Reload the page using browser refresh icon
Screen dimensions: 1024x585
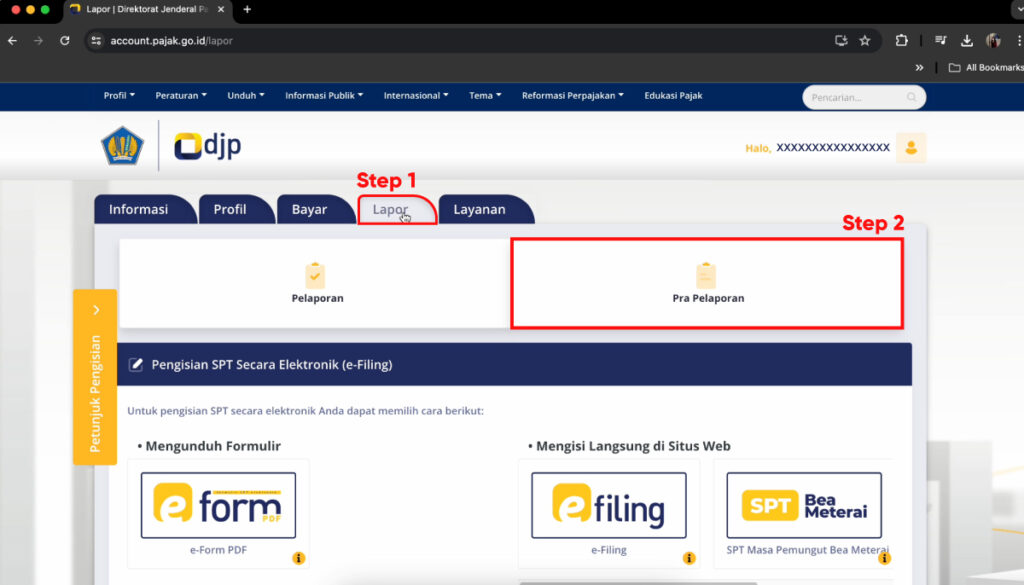pyautogui.click(x=65, y=41)
